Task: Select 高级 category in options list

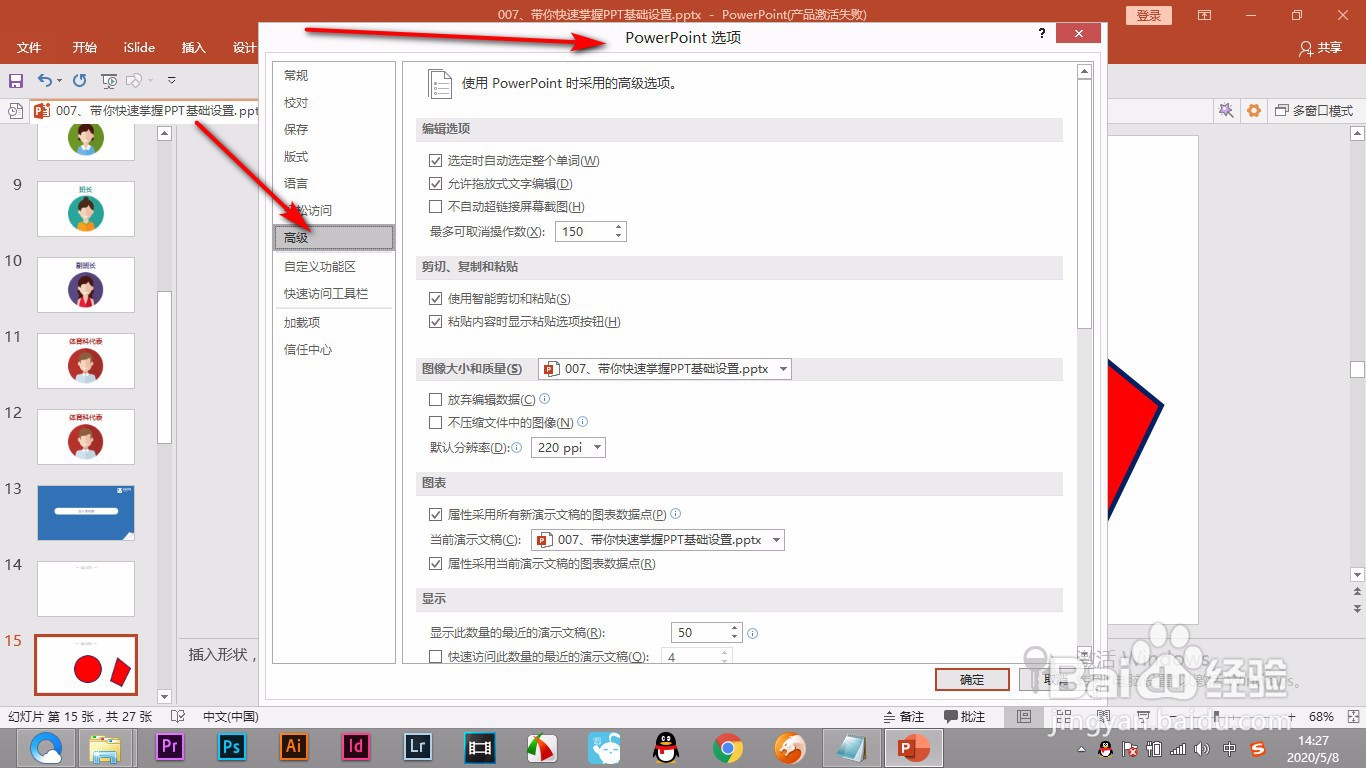Action: tap(334, 237)
